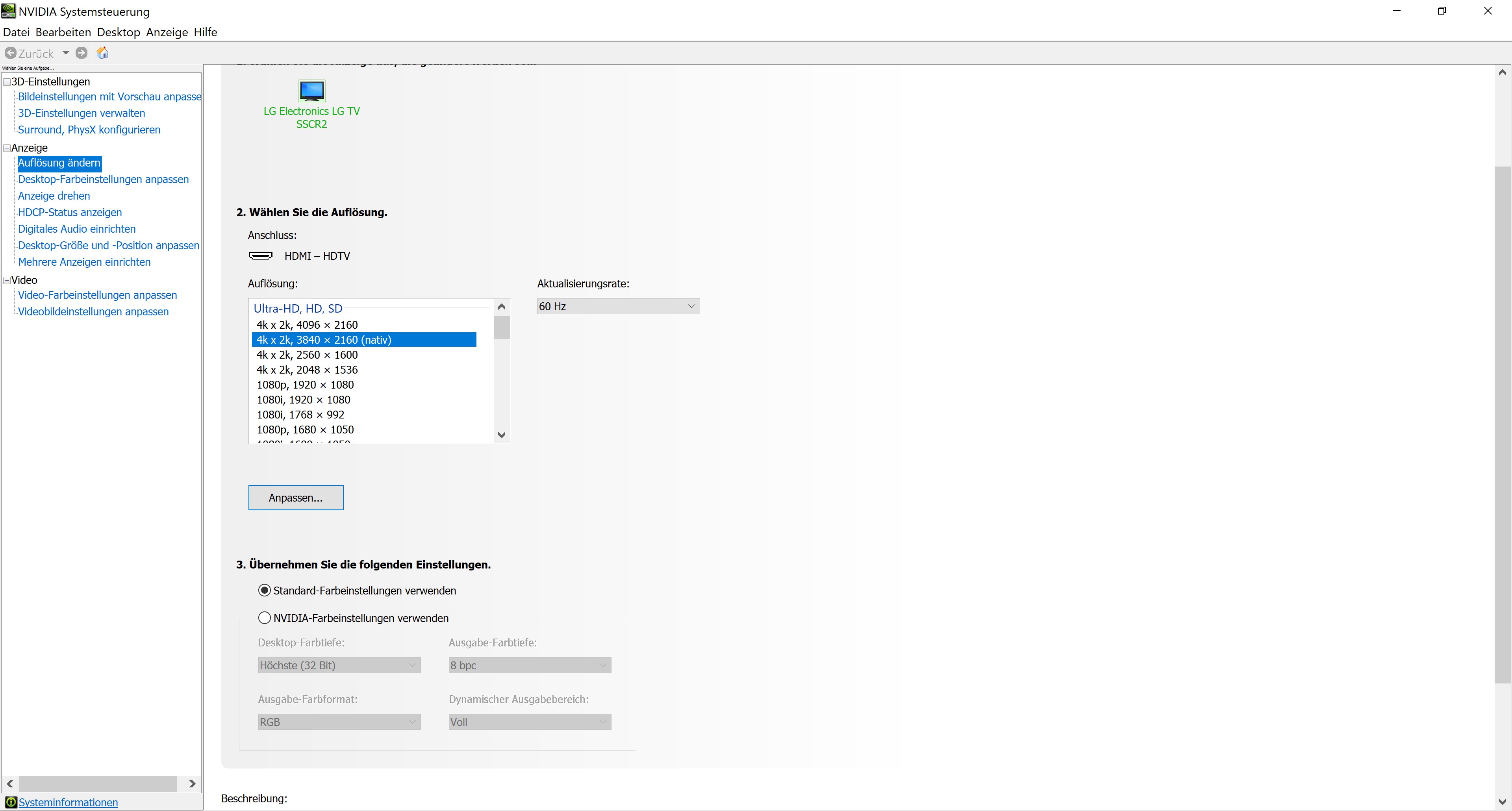Click the Anpassen... button
This screenshot has height=811, width=1512.
point(296,498)
